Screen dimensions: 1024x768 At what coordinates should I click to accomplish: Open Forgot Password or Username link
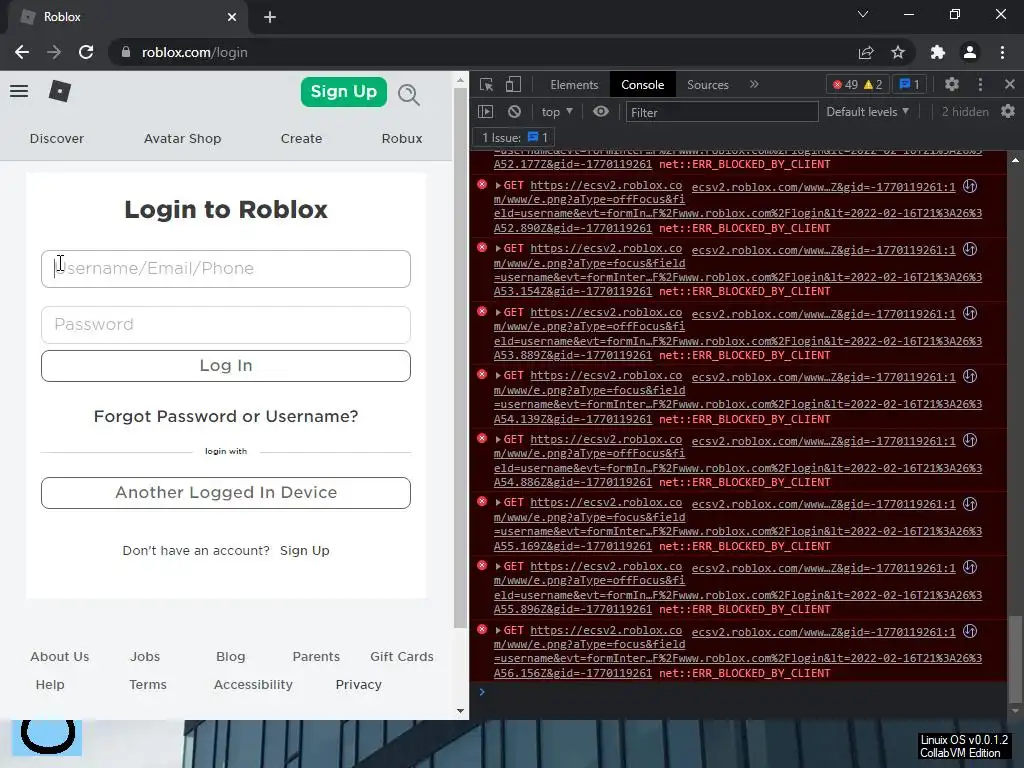pos(226,417)
